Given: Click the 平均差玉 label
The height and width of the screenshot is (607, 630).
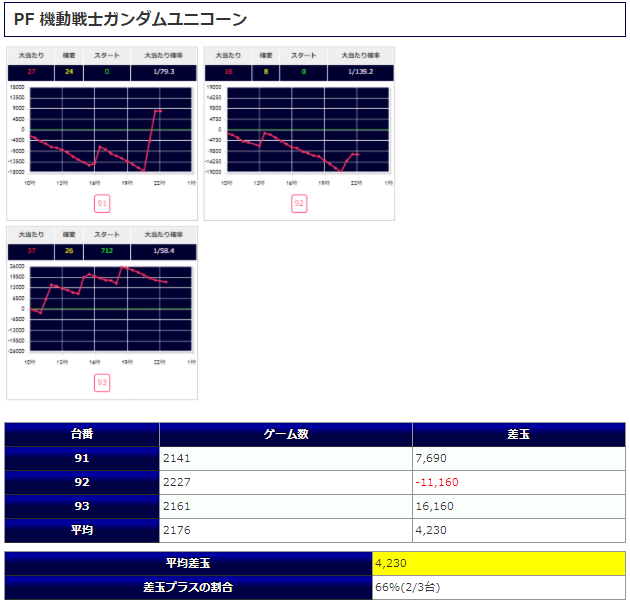Looking at the screenshot, I should [x=188, y=563].
